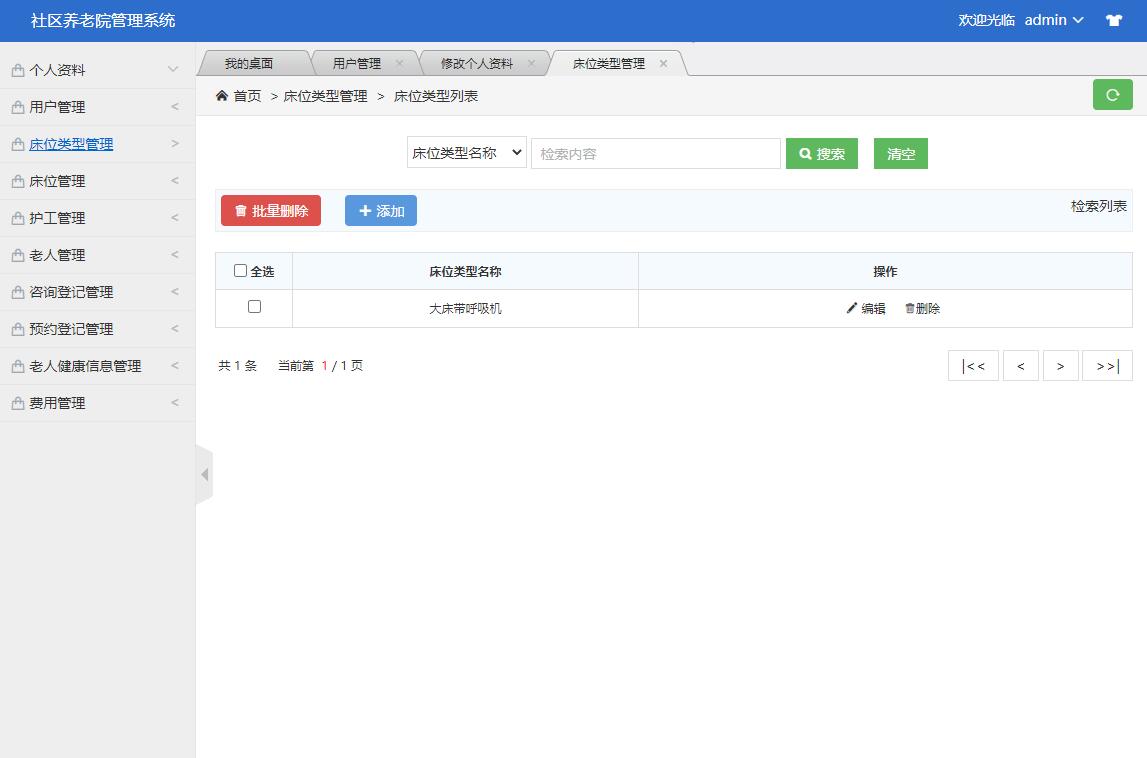Click the sidebar icon beside 费用管理
The width and height of the screenshot is (1147, 758).
tap(17, 402)
